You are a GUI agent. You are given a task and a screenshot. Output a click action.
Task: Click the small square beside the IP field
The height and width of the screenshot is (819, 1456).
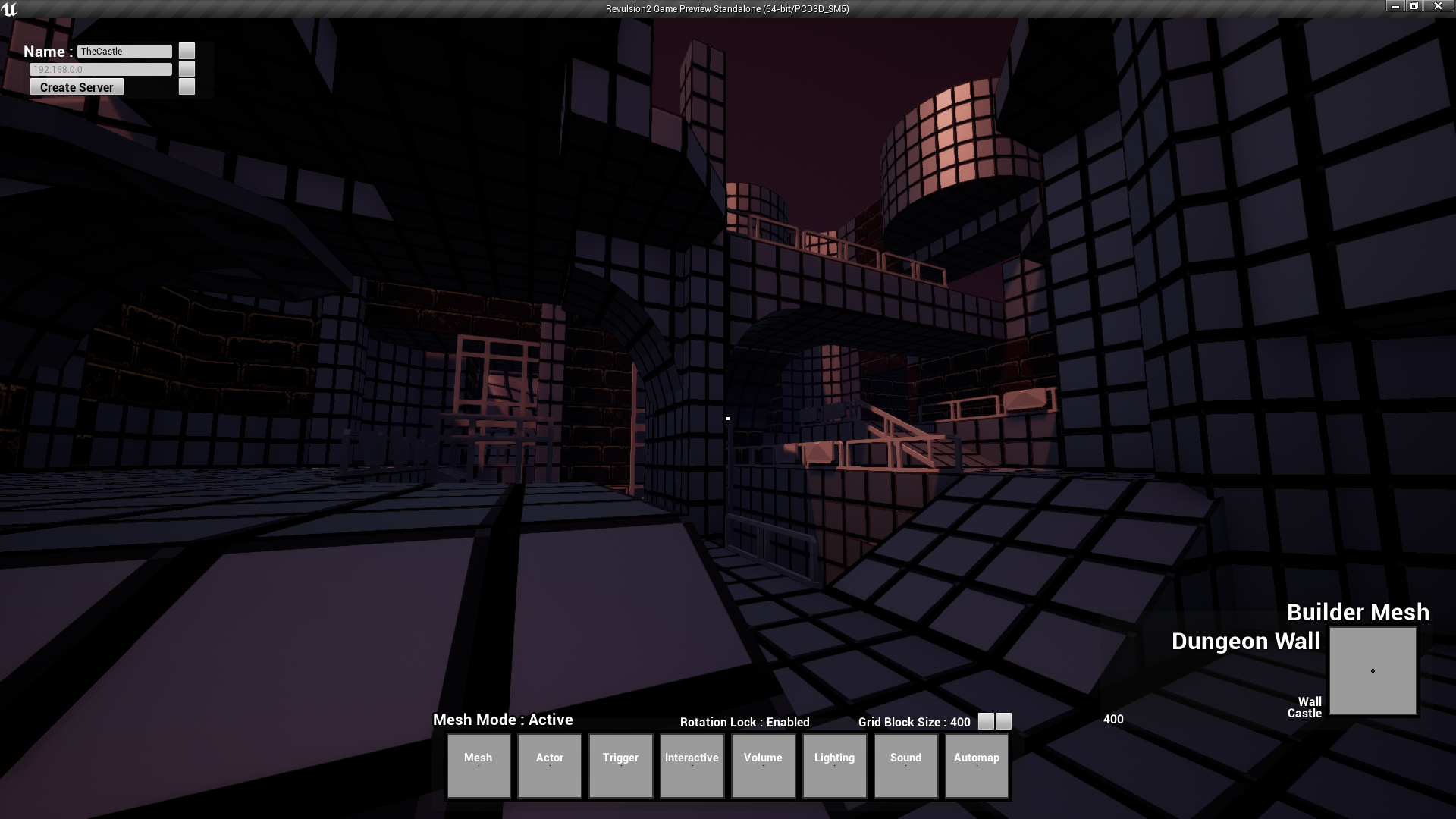coord(187,69)
